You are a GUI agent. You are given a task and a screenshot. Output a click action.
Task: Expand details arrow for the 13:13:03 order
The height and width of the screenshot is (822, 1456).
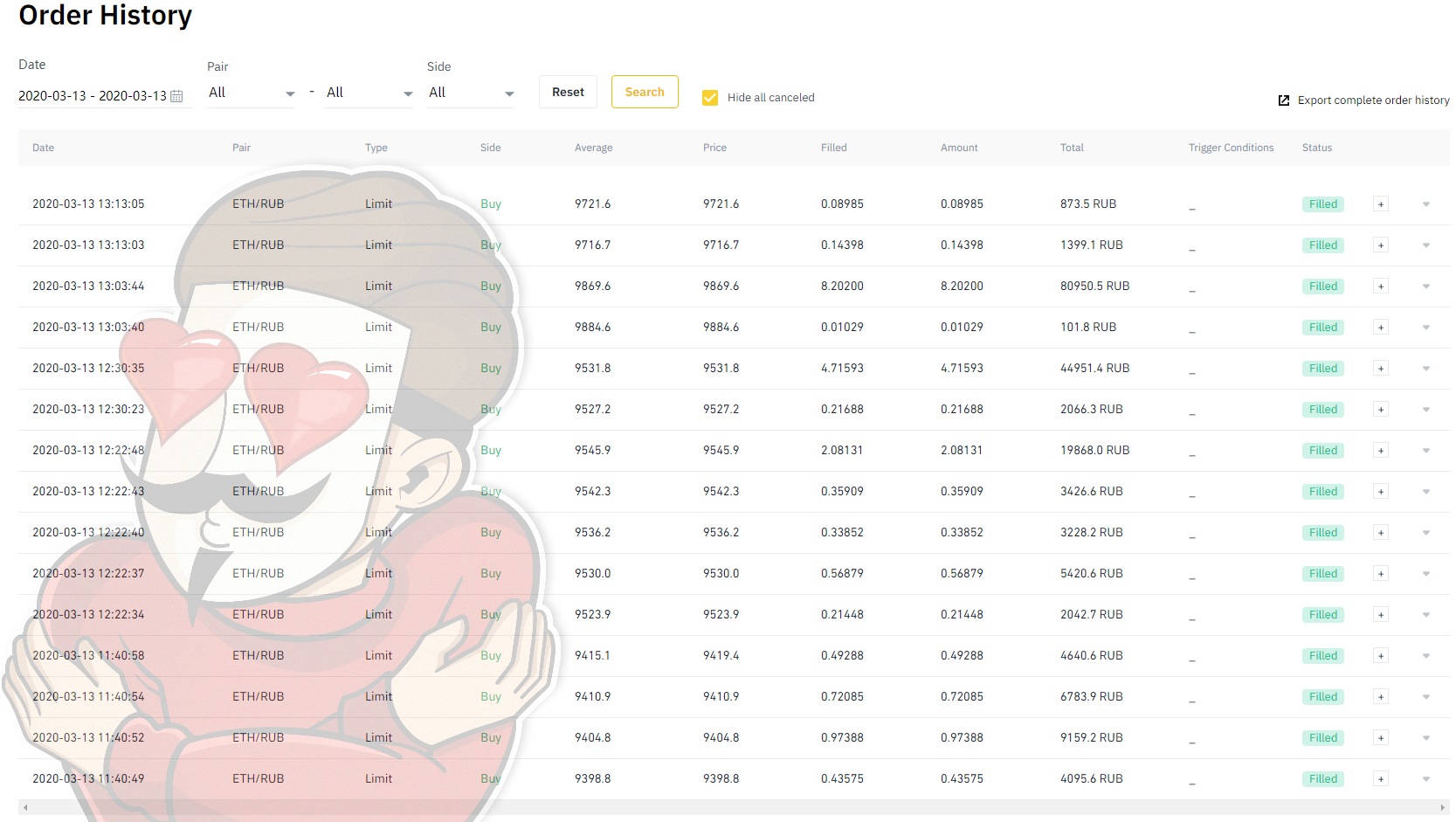coord(1426,245)
